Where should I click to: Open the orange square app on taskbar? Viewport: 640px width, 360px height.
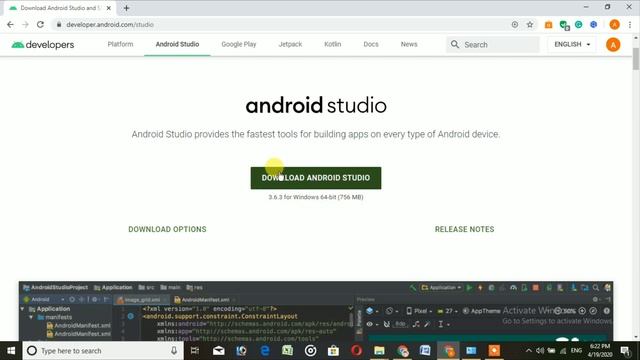point(494,351)
